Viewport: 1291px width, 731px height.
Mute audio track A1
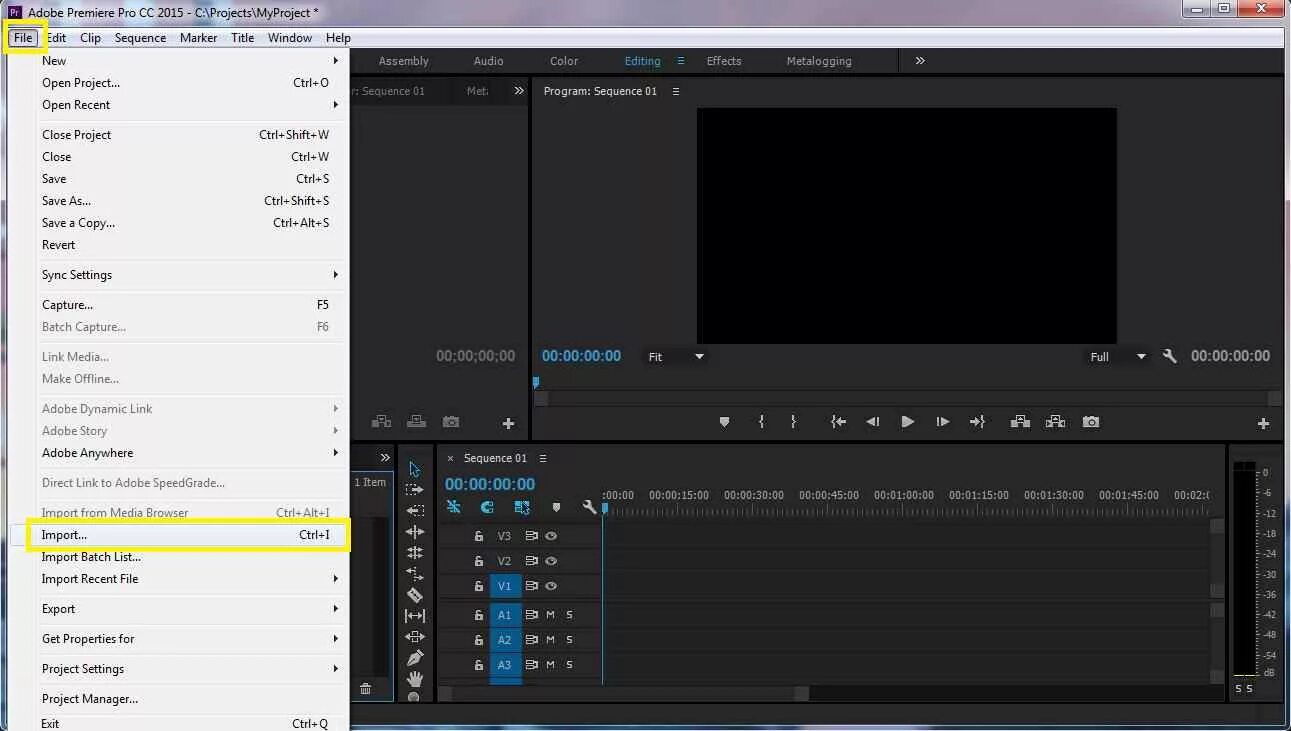pyautogui.click(x=550, y=614)
